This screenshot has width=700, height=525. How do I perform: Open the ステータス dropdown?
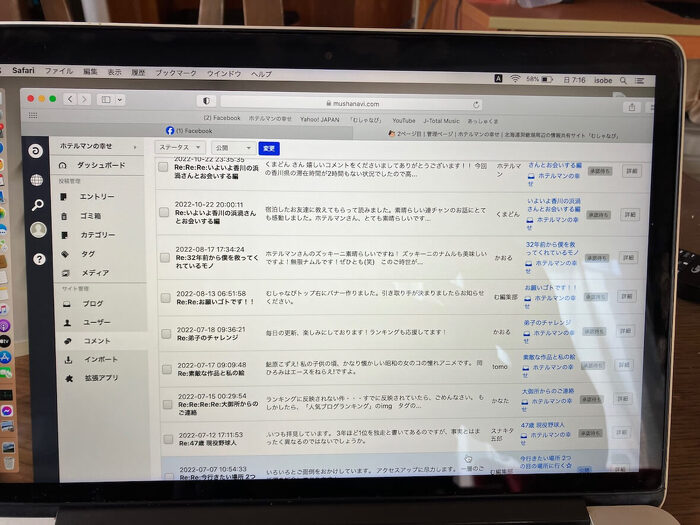[180, 147]
